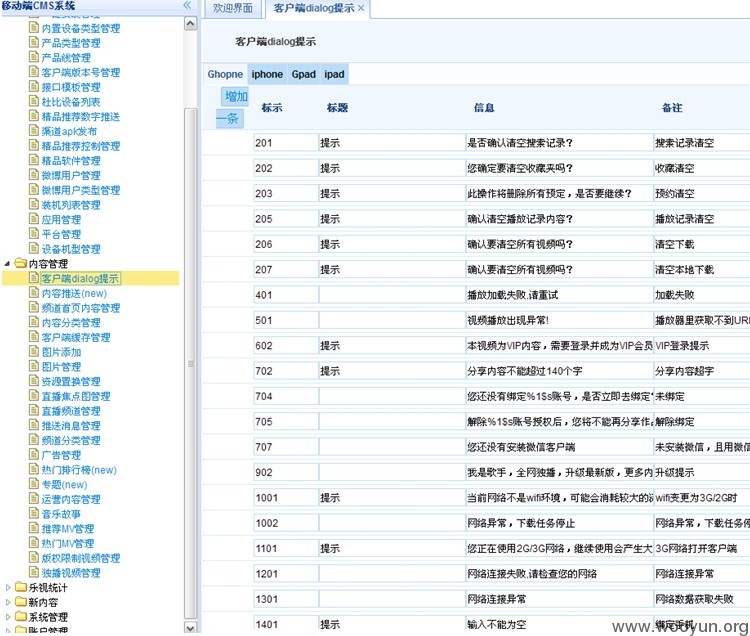This screenshot has height=636, width=750.
Task: Click the 新内容 folder icon
Action: (x=20, y=602)
